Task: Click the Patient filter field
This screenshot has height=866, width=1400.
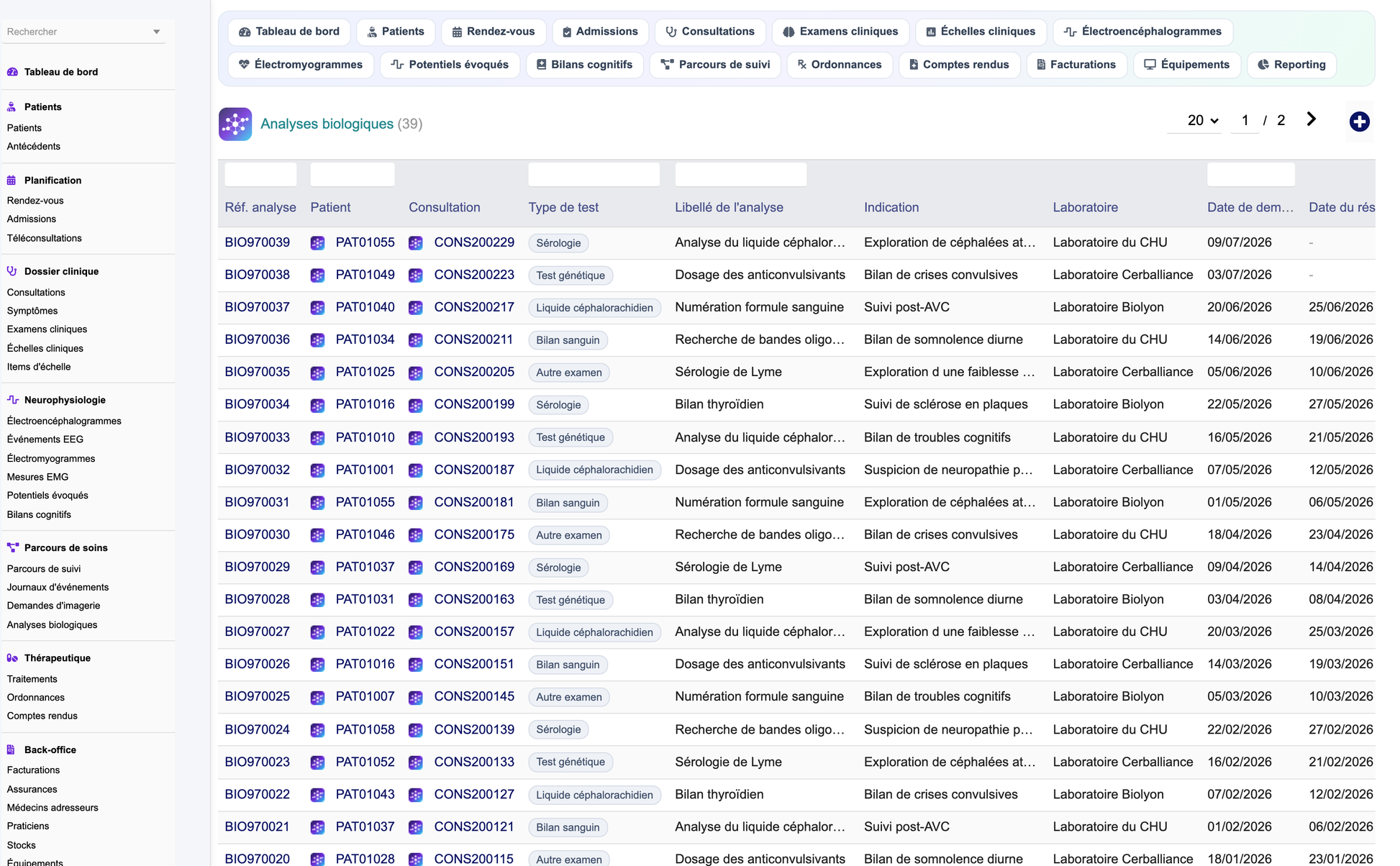Action: click(x=353, y=175)
